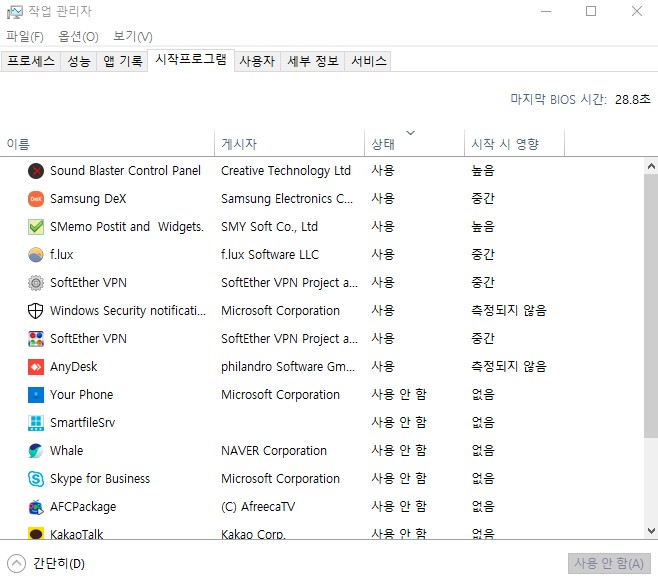
Task: Select the Your Phone entry name
Action: [81, 395]
